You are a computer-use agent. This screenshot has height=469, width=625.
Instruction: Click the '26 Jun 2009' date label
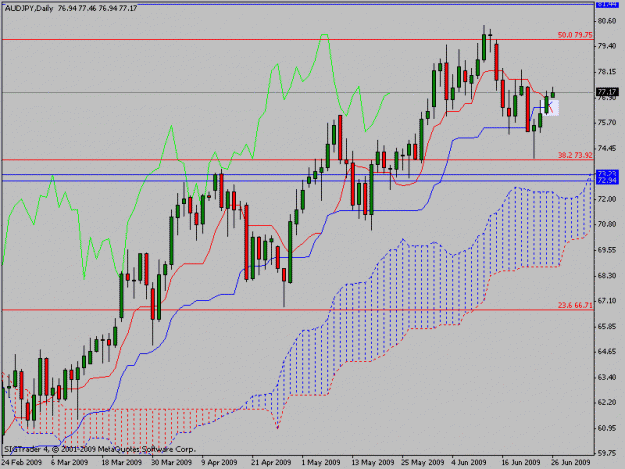[570, 462]
